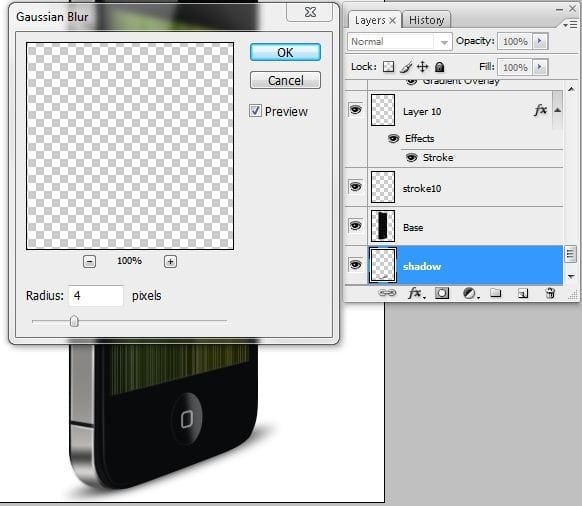
Task: Hide the shadow layer
Action: [355, 265]
